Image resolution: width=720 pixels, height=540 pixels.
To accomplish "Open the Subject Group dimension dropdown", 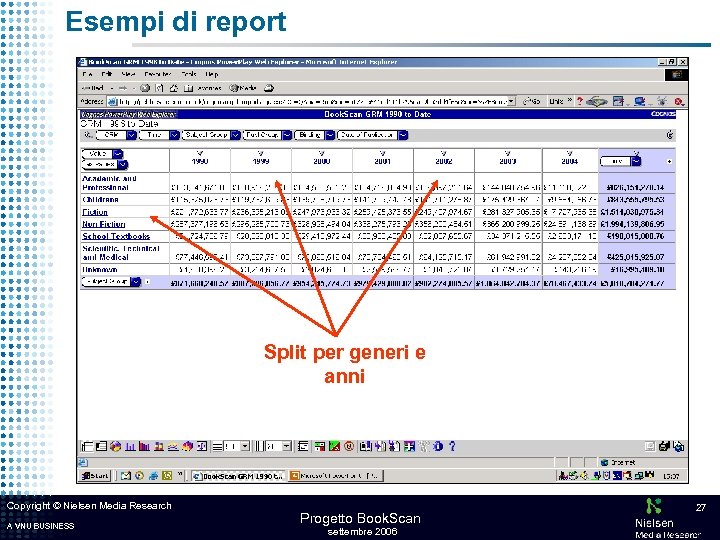I will (x=211, y=135).
